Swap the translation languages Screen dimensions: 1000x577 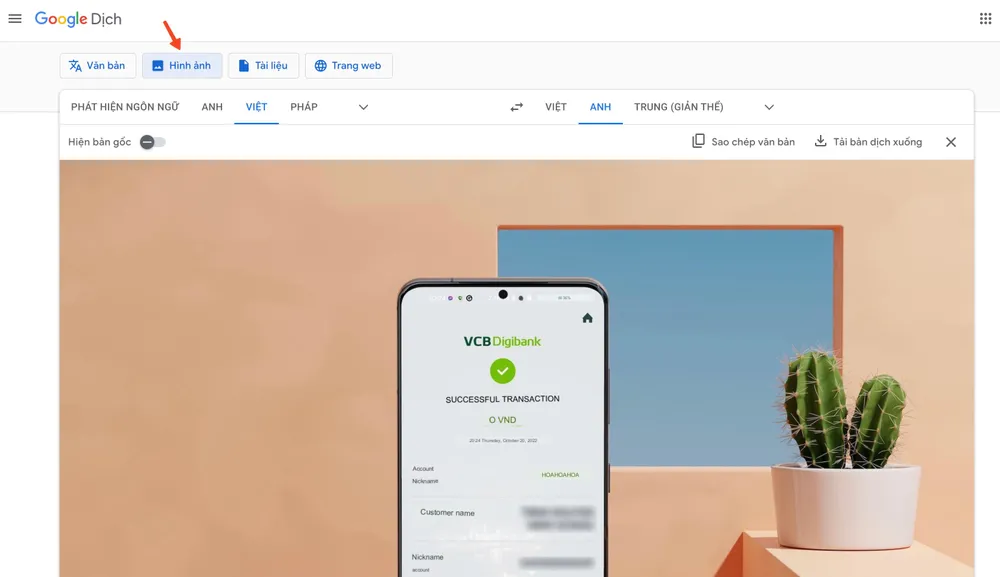coord(516,106)
